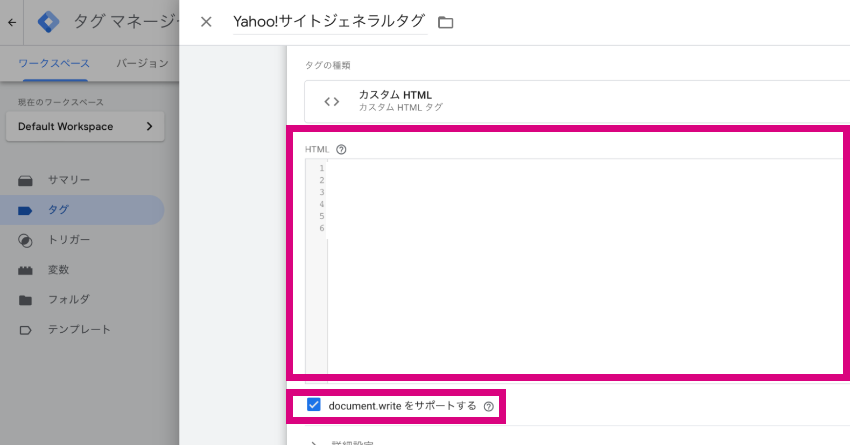Image resolution: width=850 pixels, height=445 pixels.
Task: Click the 現在のワークスペース label
Action: click(61, 102)
